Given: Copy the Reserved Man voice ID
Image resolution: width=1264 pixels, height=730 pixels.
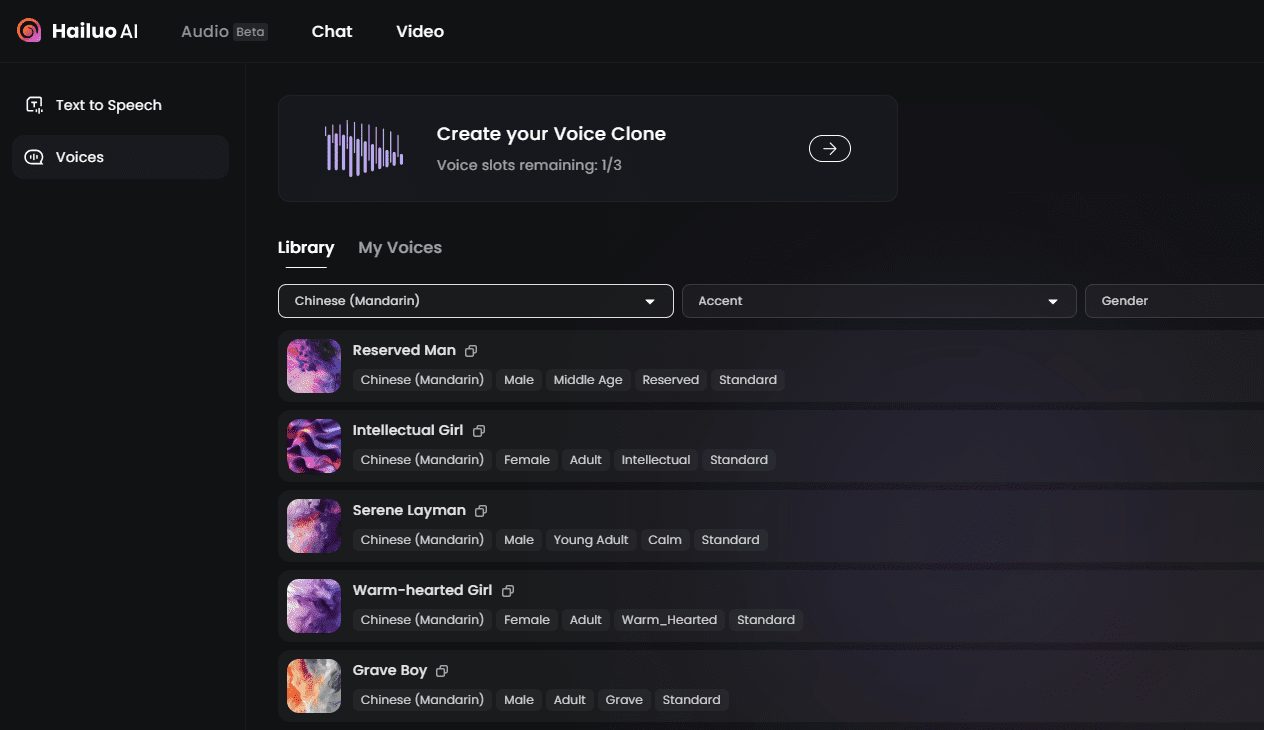Looking at the screenshot, I should point(471,351).
